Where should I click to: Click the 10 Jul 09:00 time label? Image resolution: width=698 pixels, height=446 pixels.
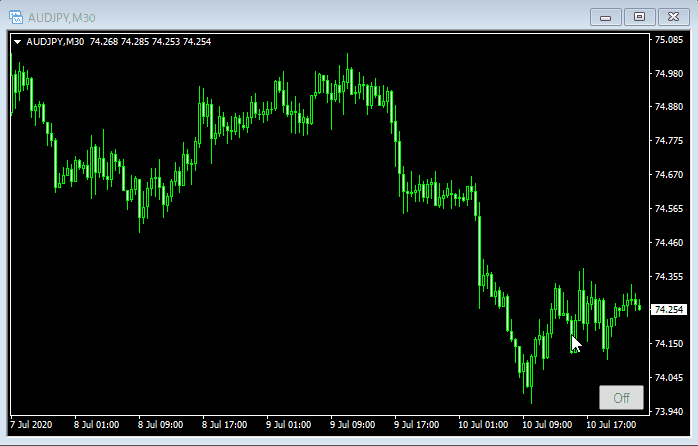coord(547,425)
